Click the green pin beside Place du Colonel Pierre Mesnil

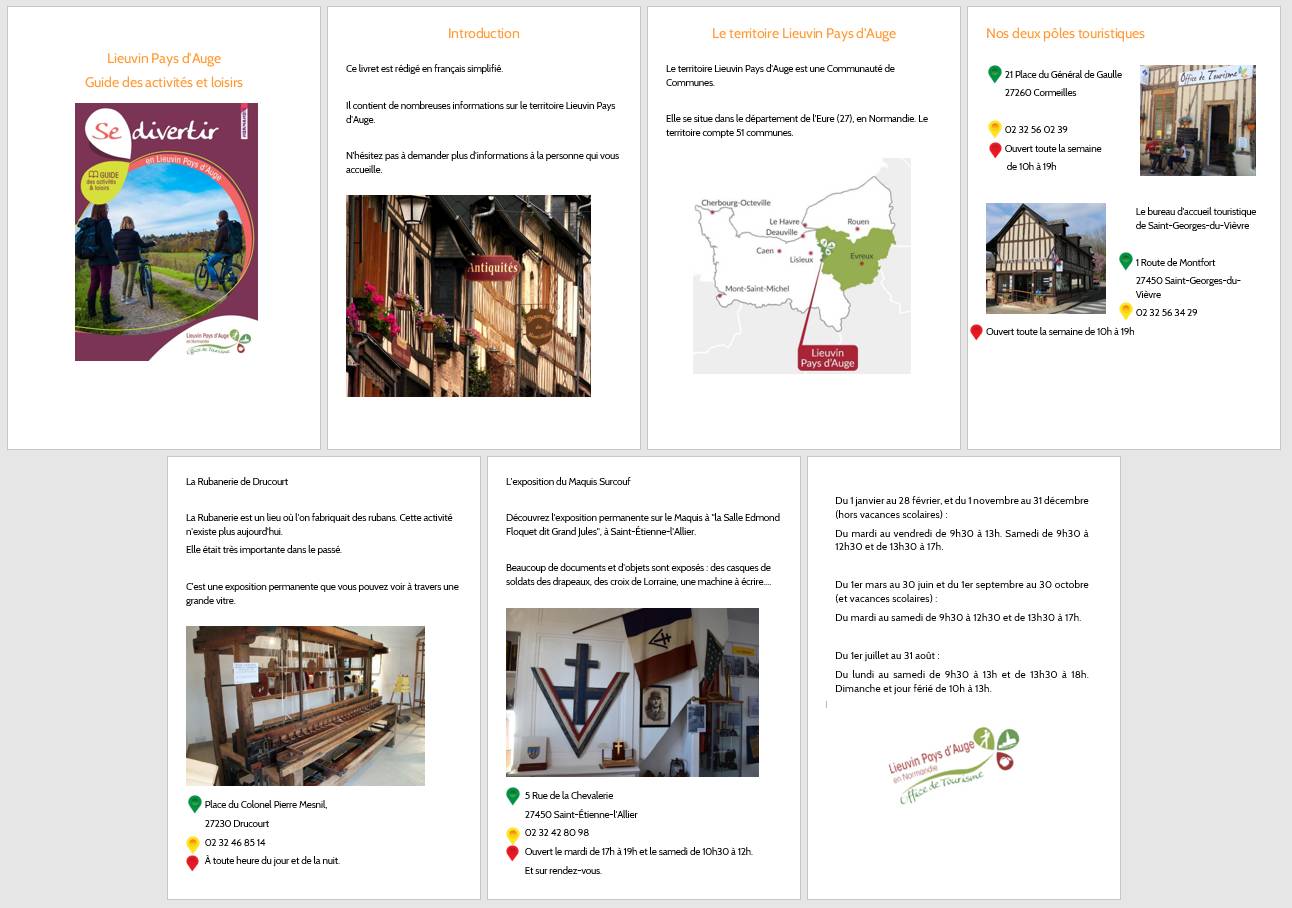194,804
